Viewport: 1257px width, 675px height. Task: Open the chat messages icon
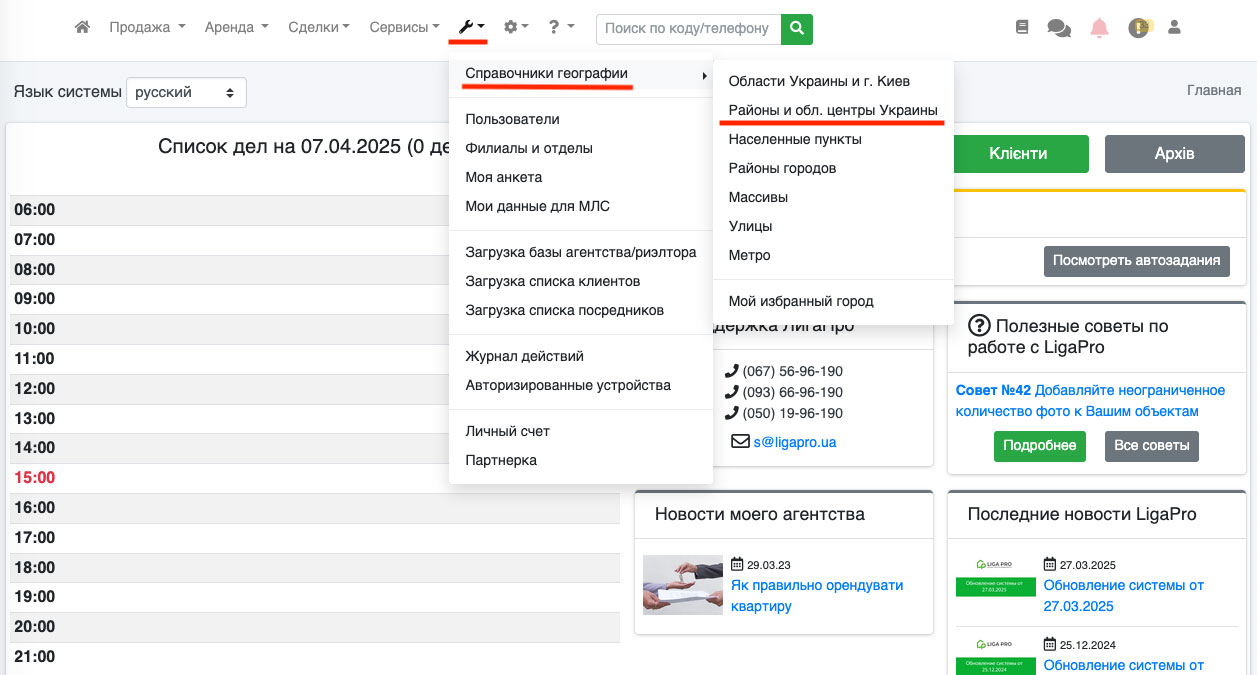click(x=1059, y=28)
